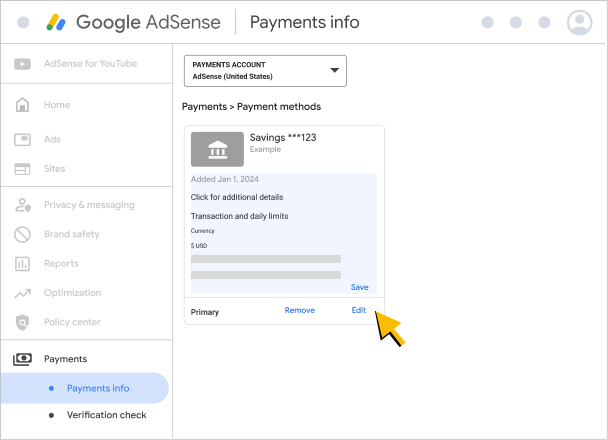Click the Save link
The width and height of the screenshot is (608, 440).
(x=359, y=287)
